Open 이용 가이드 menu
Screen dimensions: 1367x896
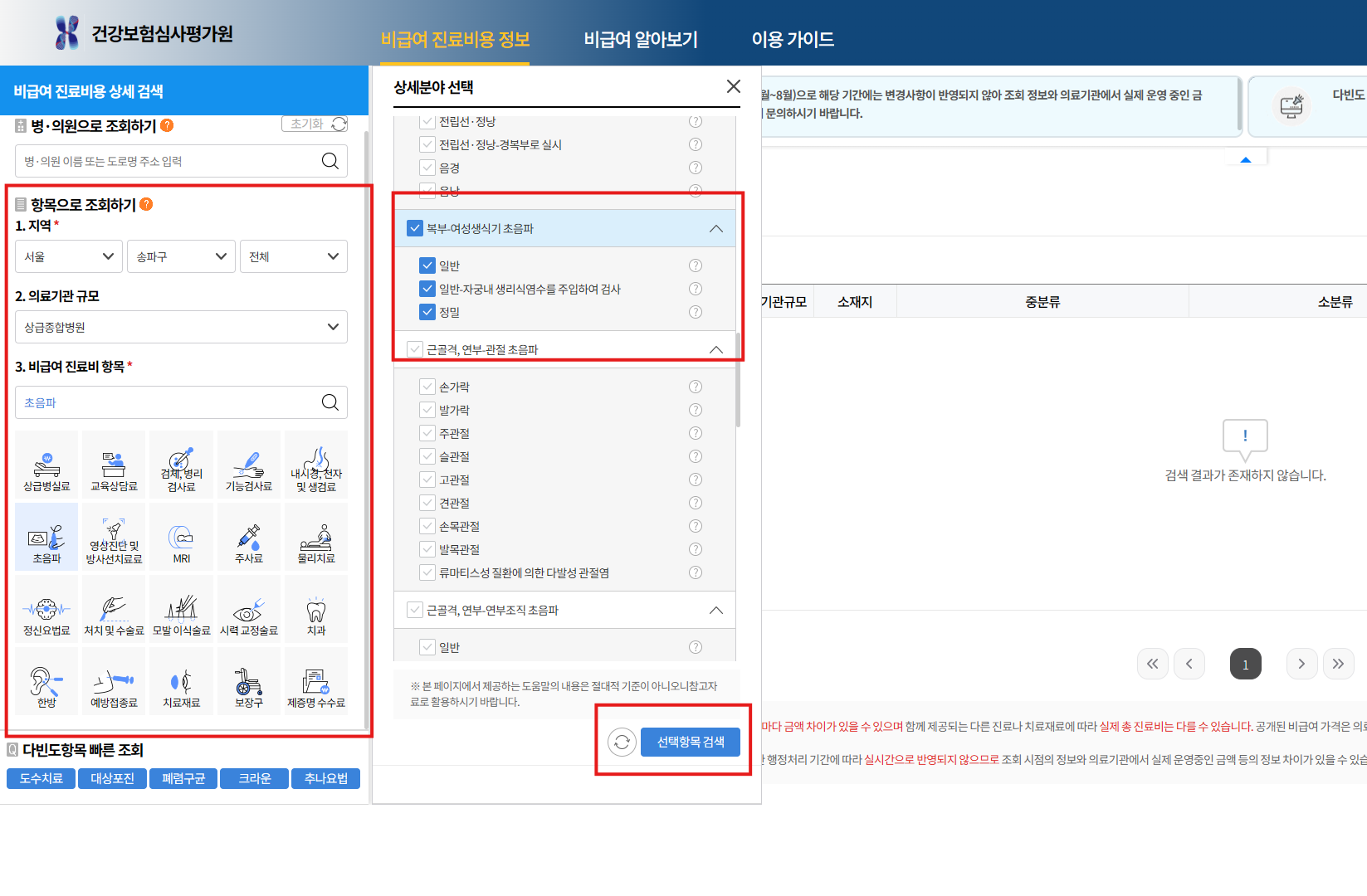coord(793,39)
